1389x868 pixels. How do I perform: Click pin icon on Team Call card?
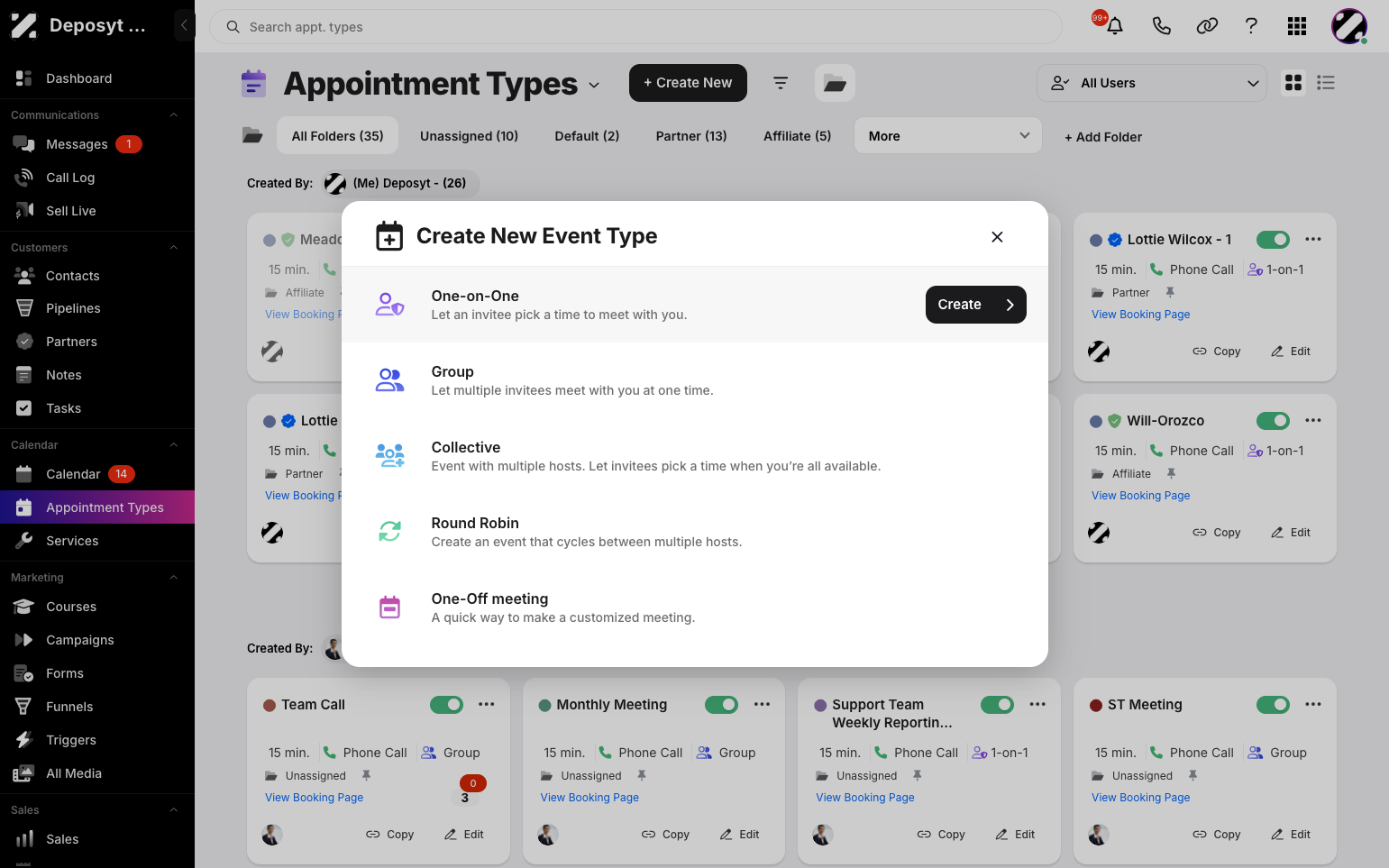click(x=366, y=775)
